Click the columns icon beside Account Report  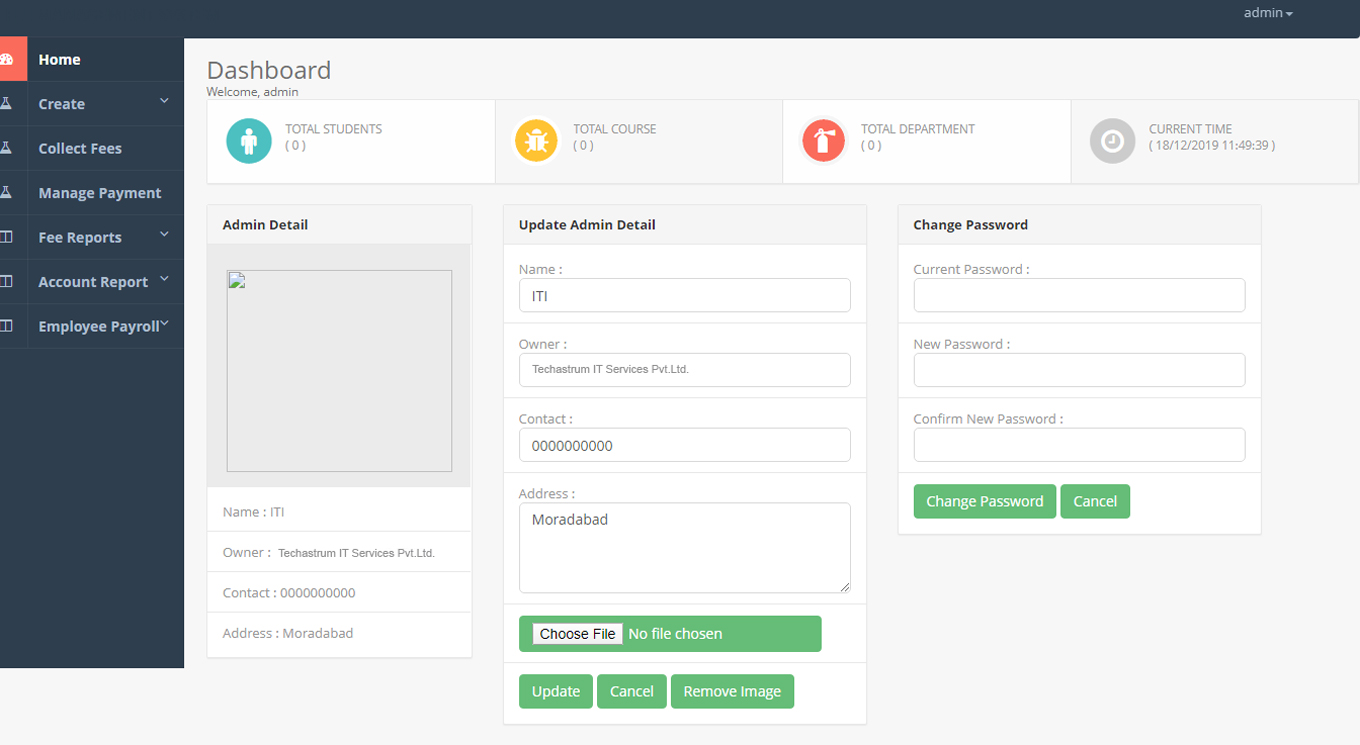pos(6,281)
